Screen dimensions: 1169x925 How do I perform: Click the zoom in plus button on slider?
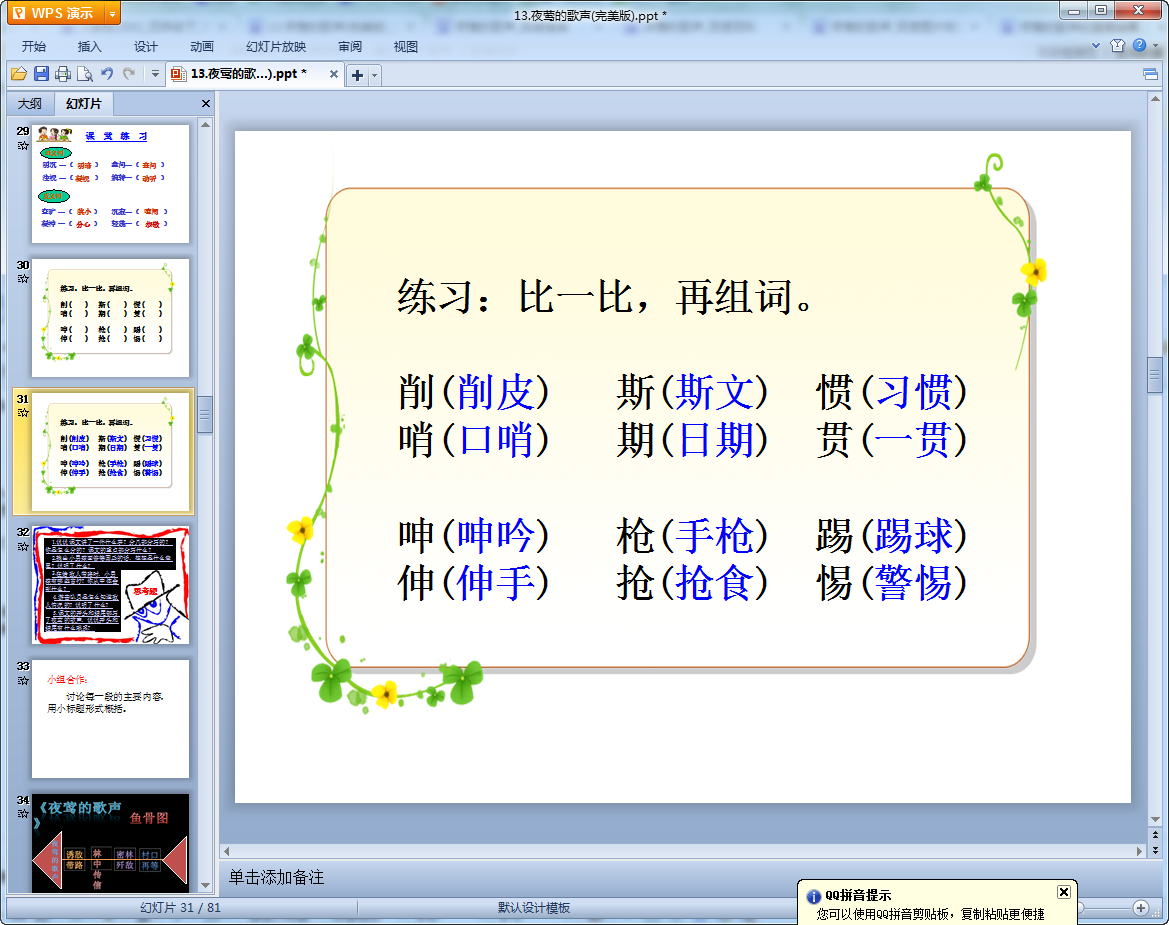1140,908
